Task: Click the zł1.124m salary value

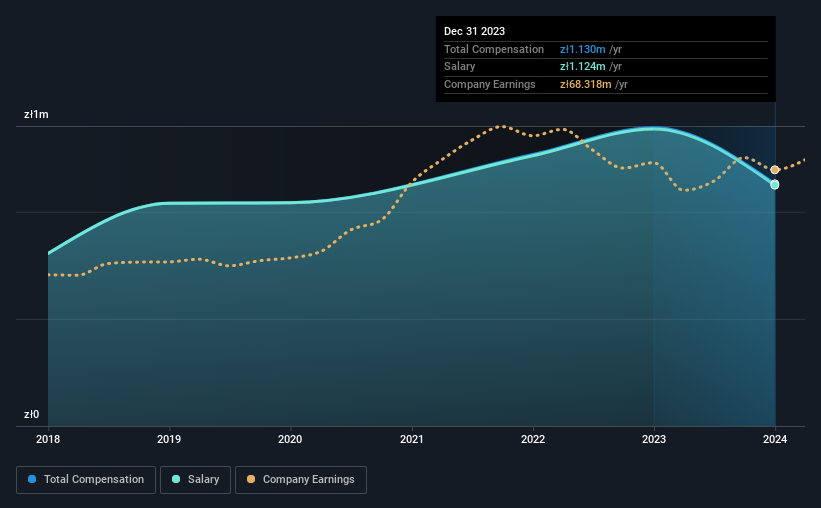Action: pyautogui.click(x=583, y=67)
